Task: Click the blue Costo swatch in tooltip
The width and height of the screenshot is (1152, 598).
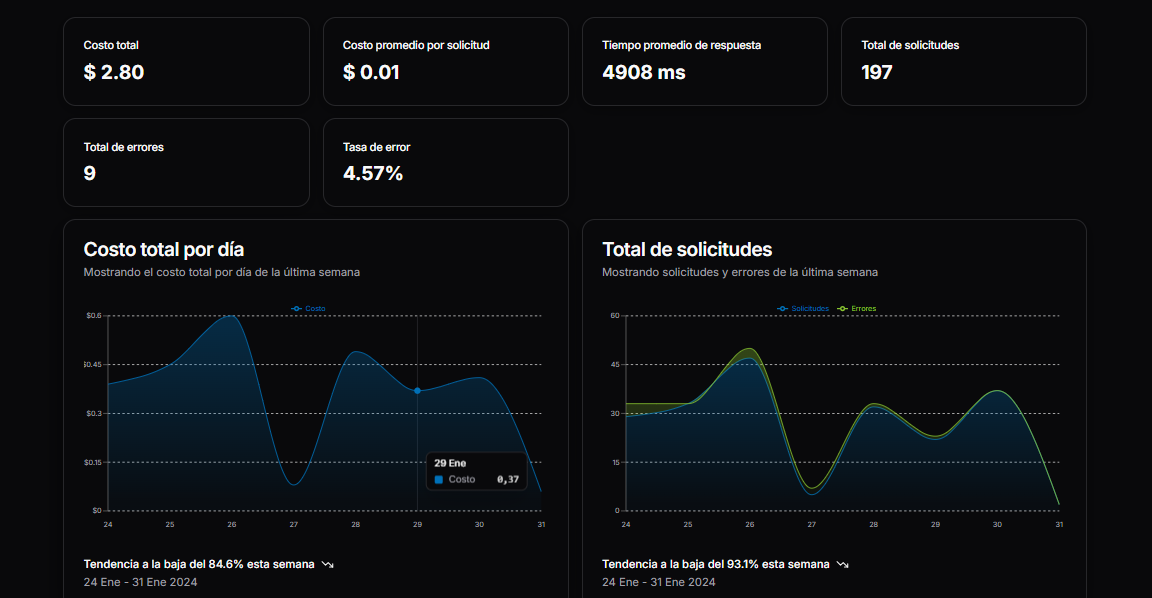Action: coord(438,480)
